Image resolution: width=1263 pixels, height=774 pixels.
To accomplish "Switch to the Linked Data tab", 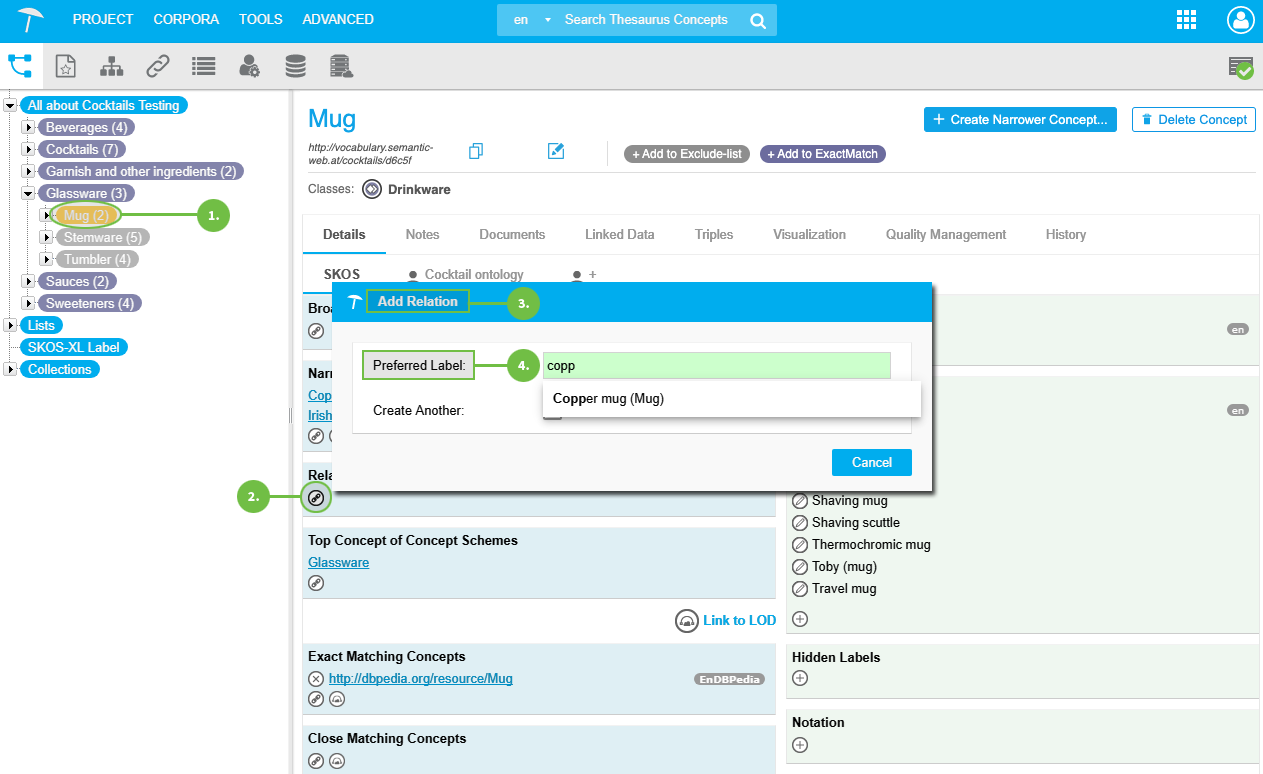I will pos(619,234).
